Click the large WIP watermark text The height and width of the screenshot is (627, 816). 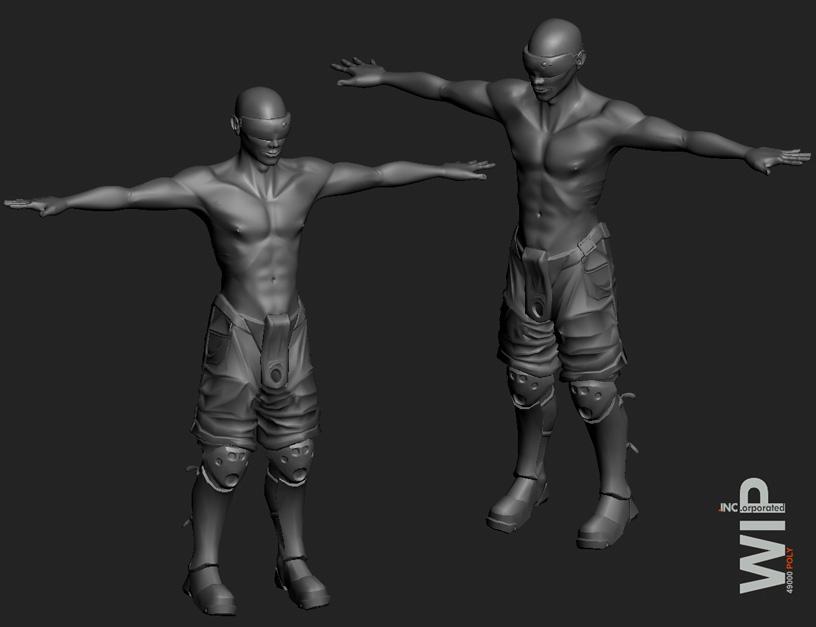point(755,550)
